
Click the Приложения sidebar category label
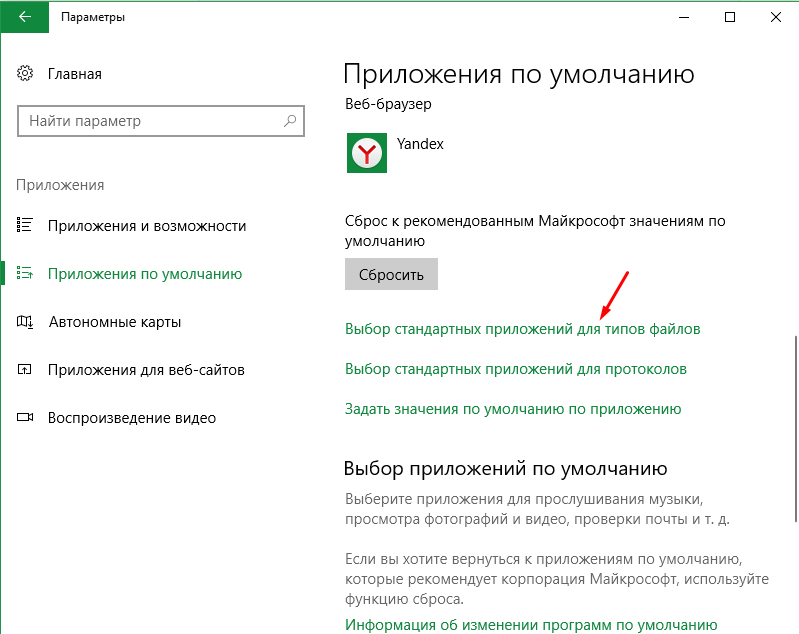click(60, 185)
